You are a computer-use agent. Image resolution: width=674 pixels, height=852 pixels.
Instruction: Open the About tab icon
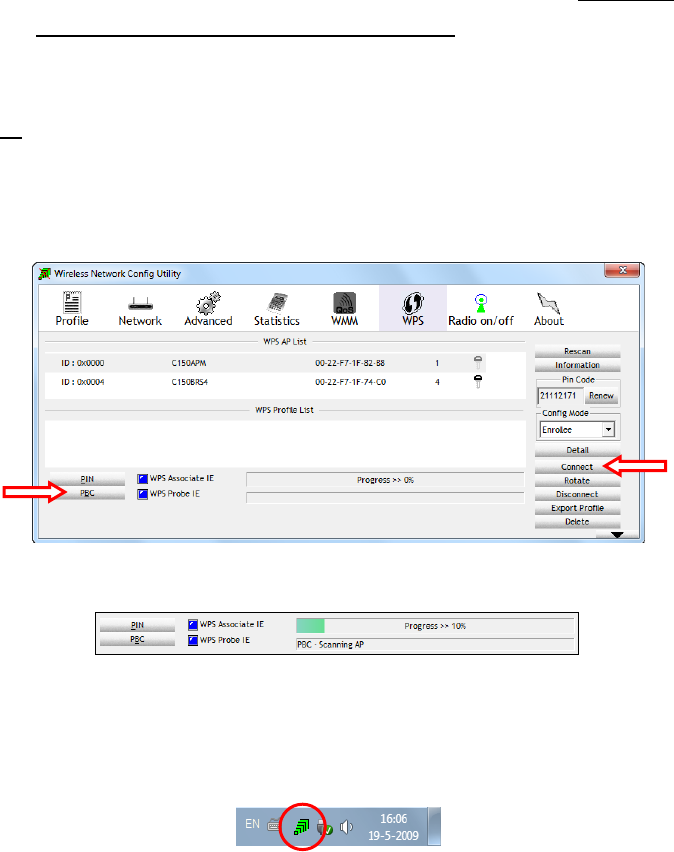tap(548, 303)
